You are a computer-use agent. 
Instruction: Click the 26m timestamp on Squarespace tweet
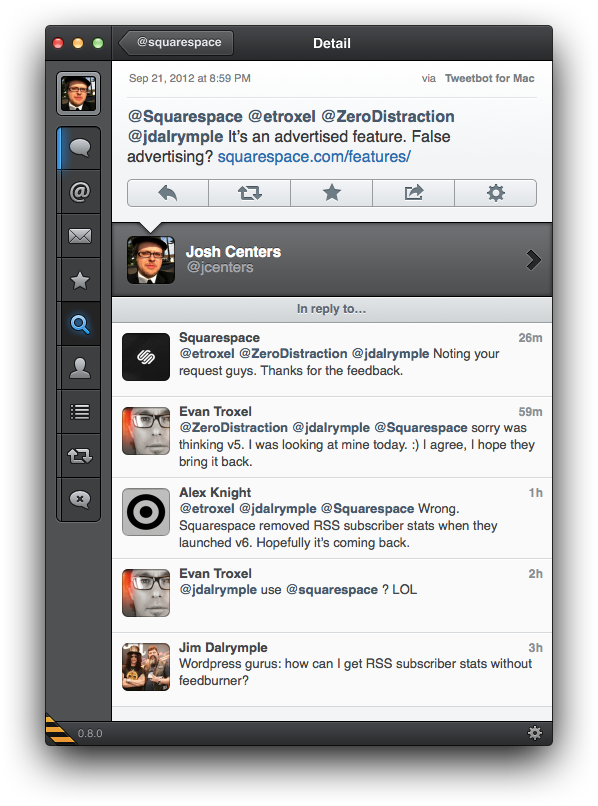[530, 338]
